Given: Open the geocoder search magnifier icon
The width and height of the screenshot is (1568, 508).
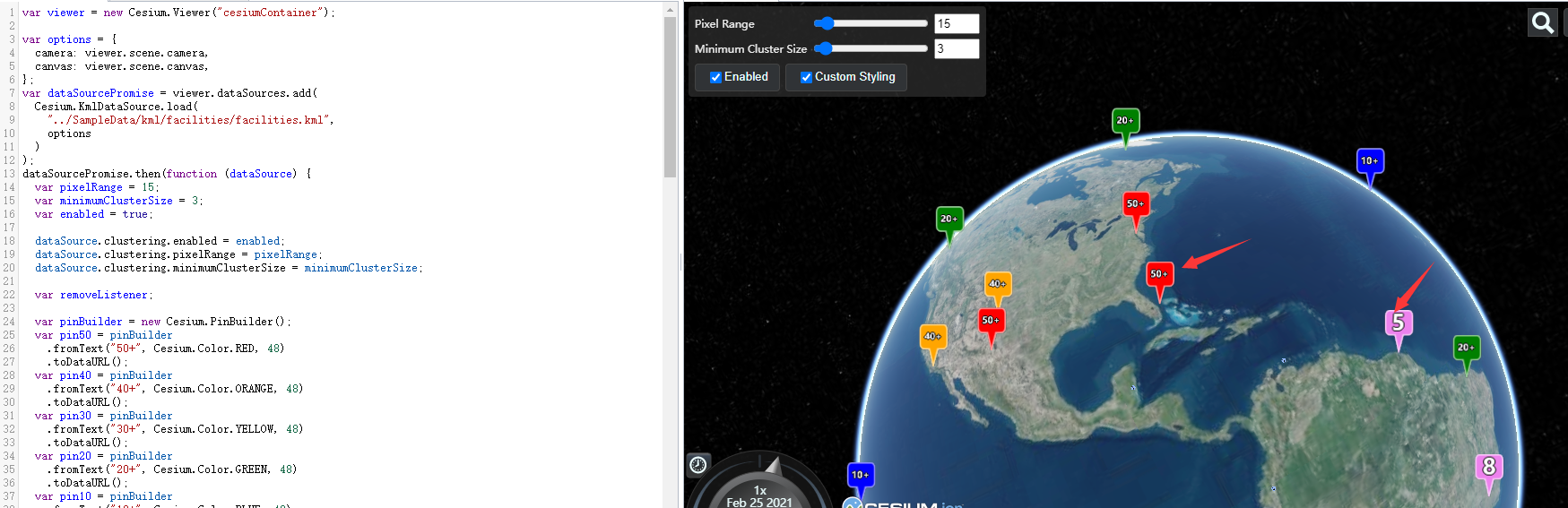Looking at the screenshot, I should 1542,22.
